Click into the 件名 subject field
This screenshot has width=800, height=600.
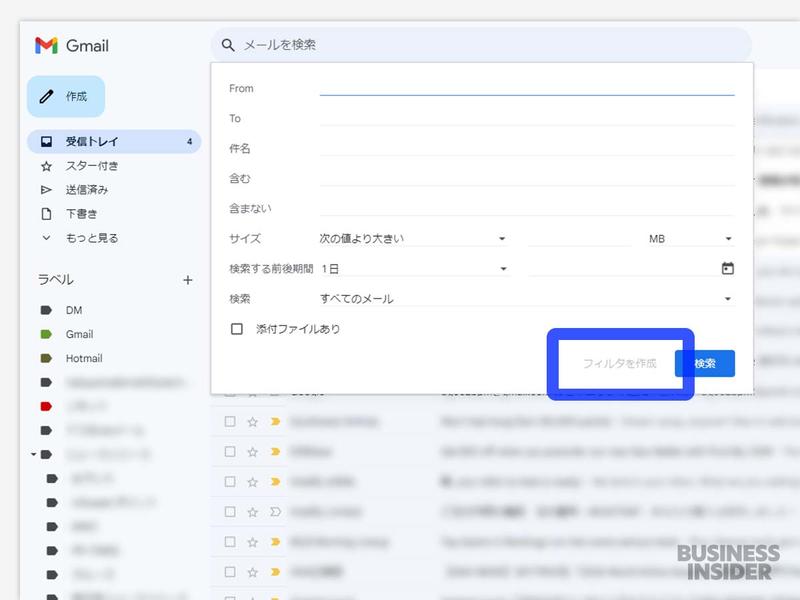click(527, 148)
